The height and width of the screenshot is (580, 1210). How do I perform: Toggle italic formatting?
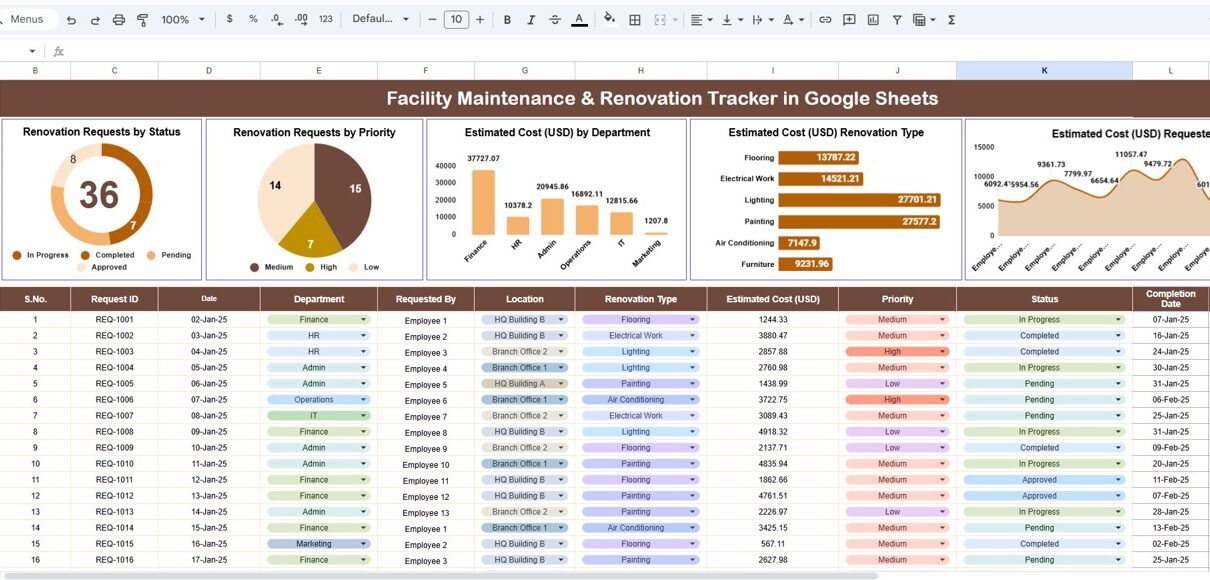[531, 20]
